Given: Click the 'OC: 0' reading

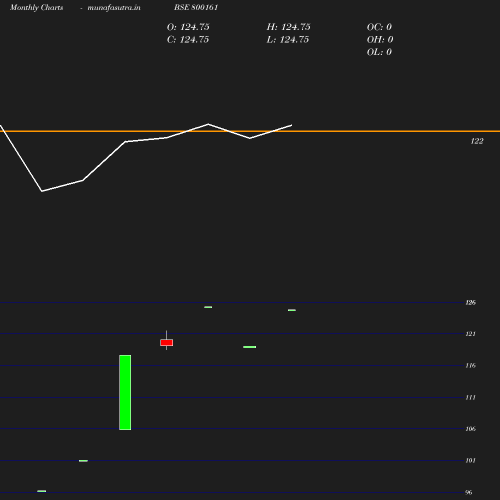Looking at the screenshot, I should click(x=379, y=27).
